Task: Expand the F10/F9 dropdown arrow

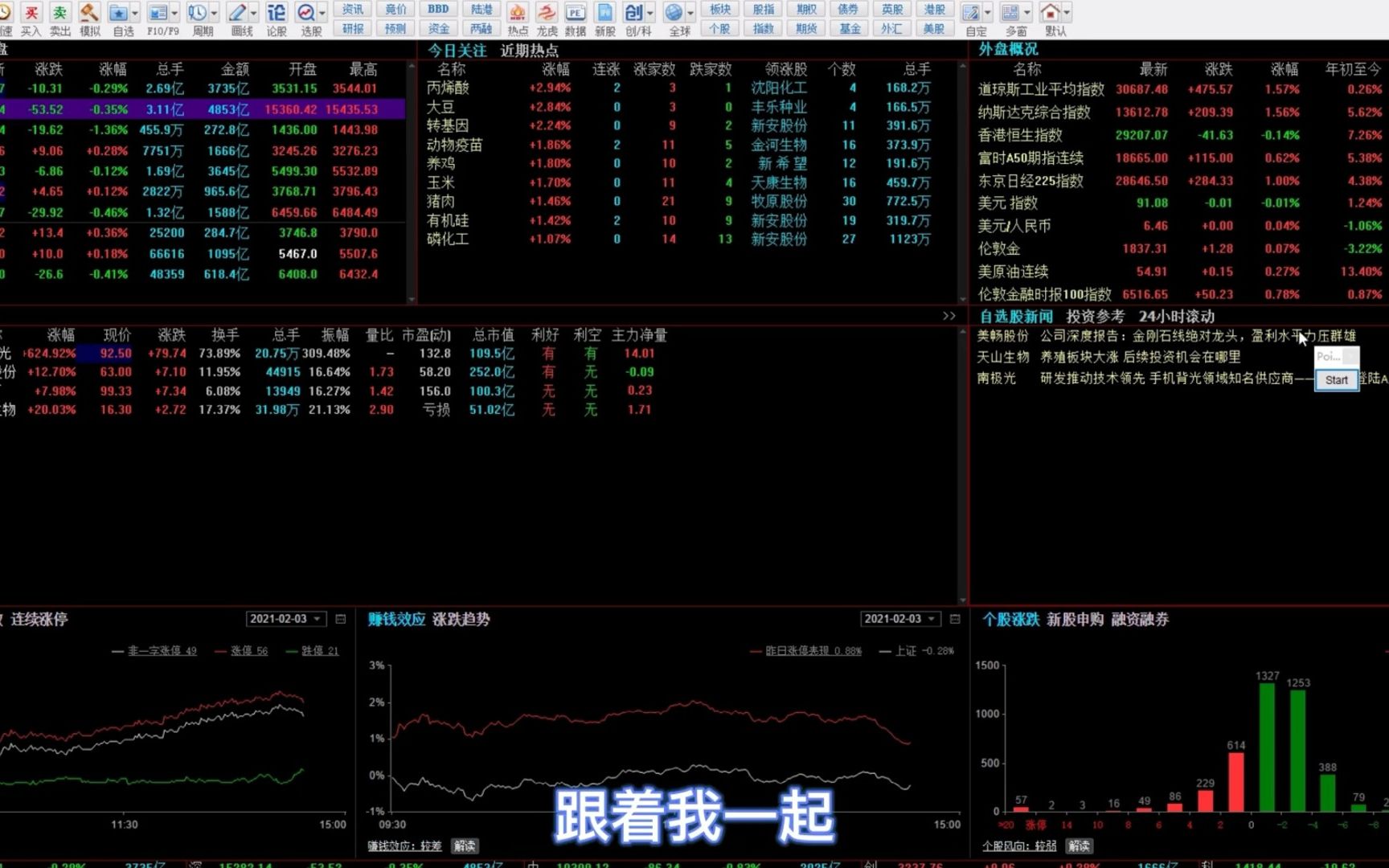Action: [x=174, y=13]
